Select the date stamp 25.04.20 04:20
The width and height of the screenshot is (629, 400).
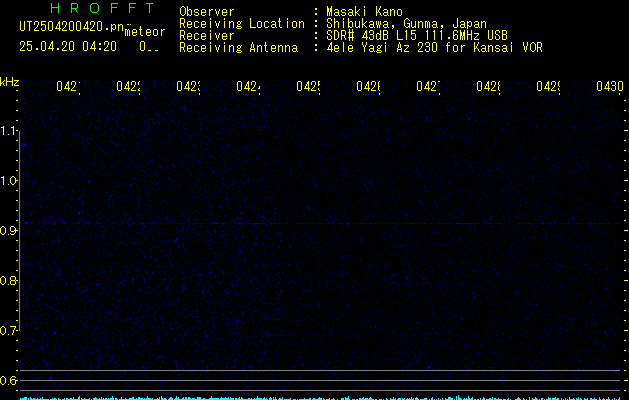point(68,47)
